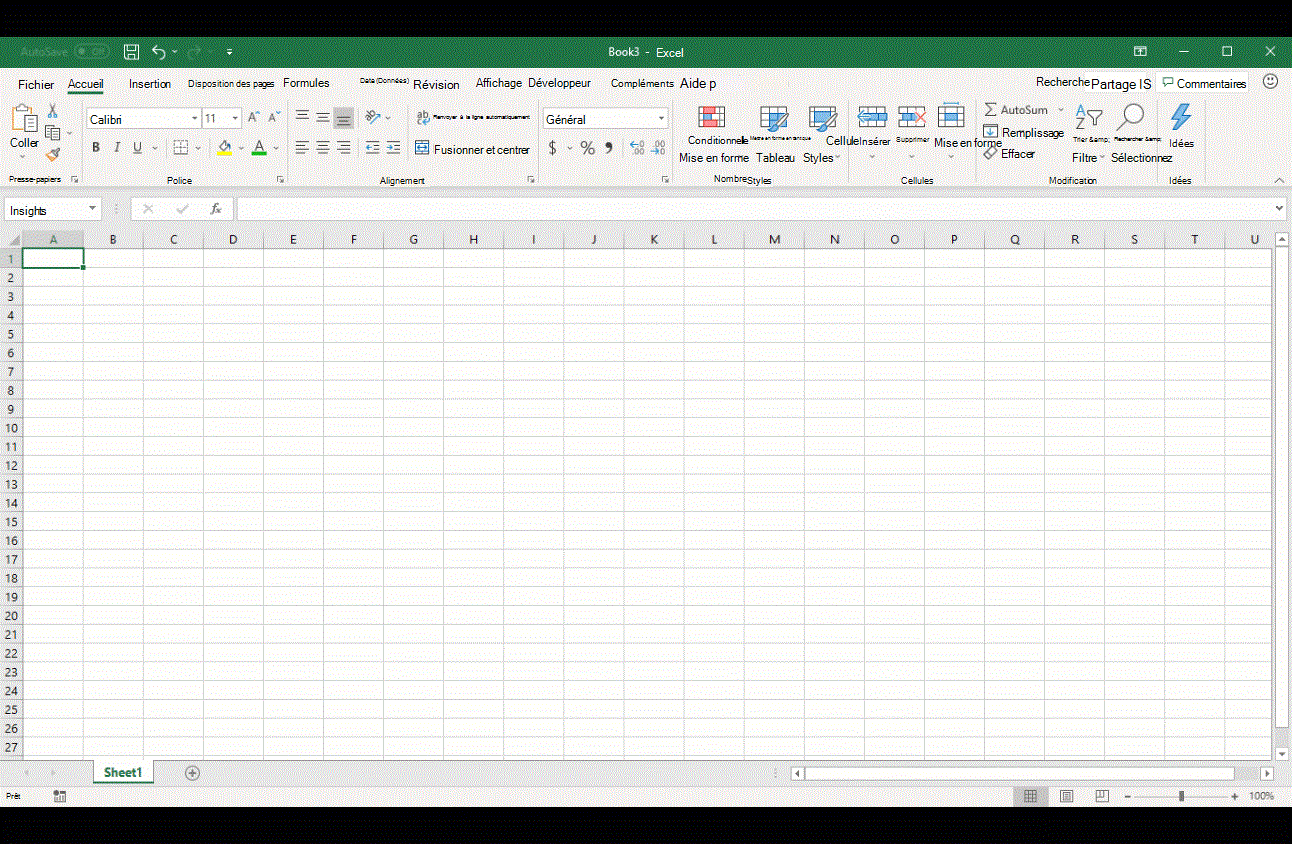The width and height of the screenshot is (1292, 844).
Task: Click the formula bar input field
Action: tap(755, 209)
